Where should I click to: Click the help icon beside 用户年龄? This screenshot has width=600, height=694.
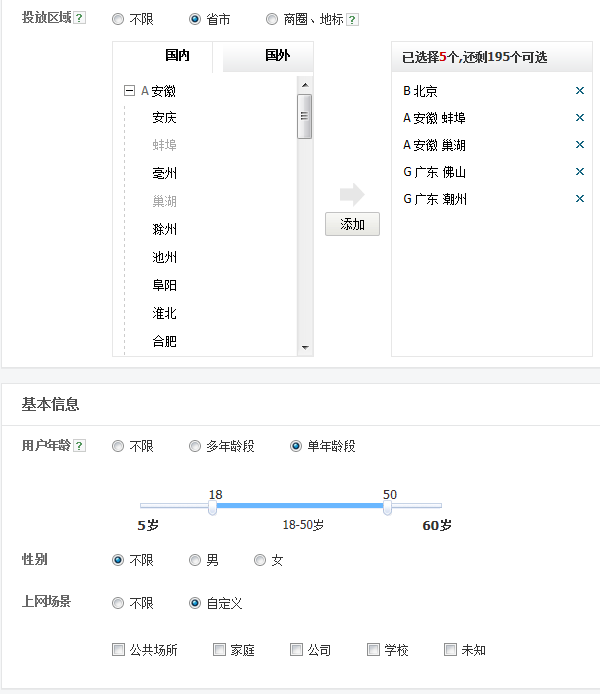79,446
